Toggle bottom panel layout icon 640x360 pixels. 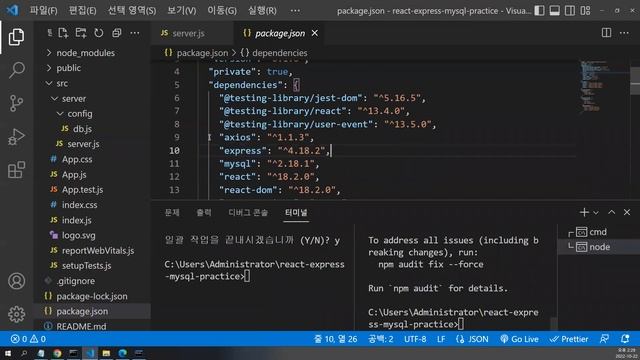point(555,11)
